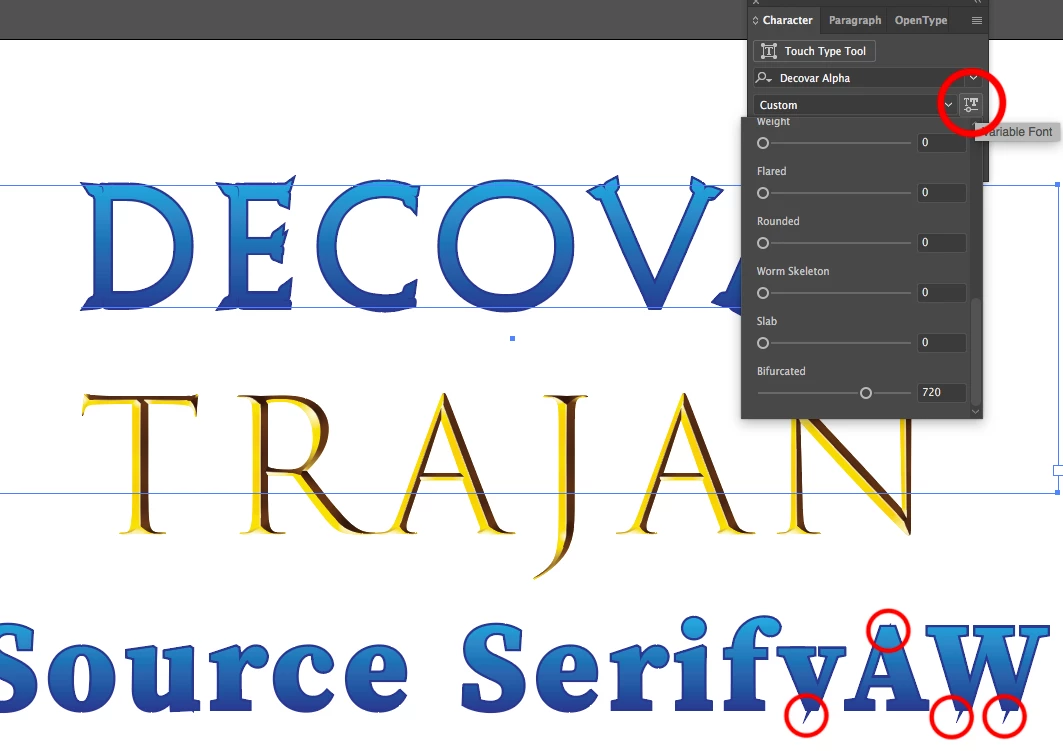The height and width of the screenshot is (751, 1063).
Task: Click the Custom font style field
Action: [x=846, y=105]
